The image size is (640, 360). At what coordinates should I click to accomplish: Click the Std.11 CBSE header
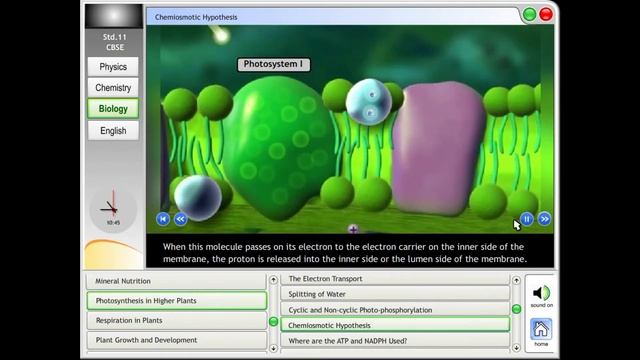point(114,42)
